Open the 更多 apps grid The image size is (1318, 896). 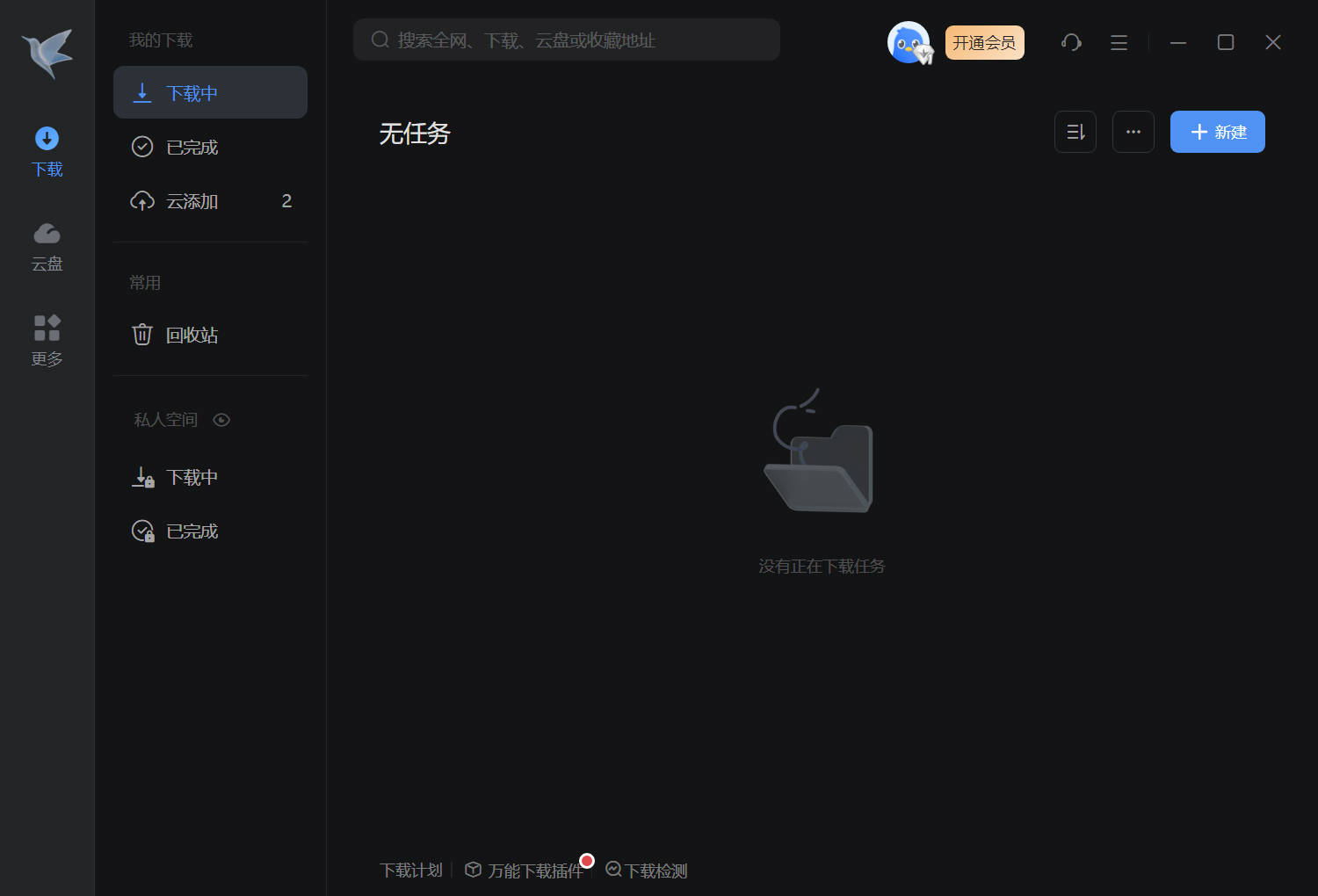click(x=47, y=341)
